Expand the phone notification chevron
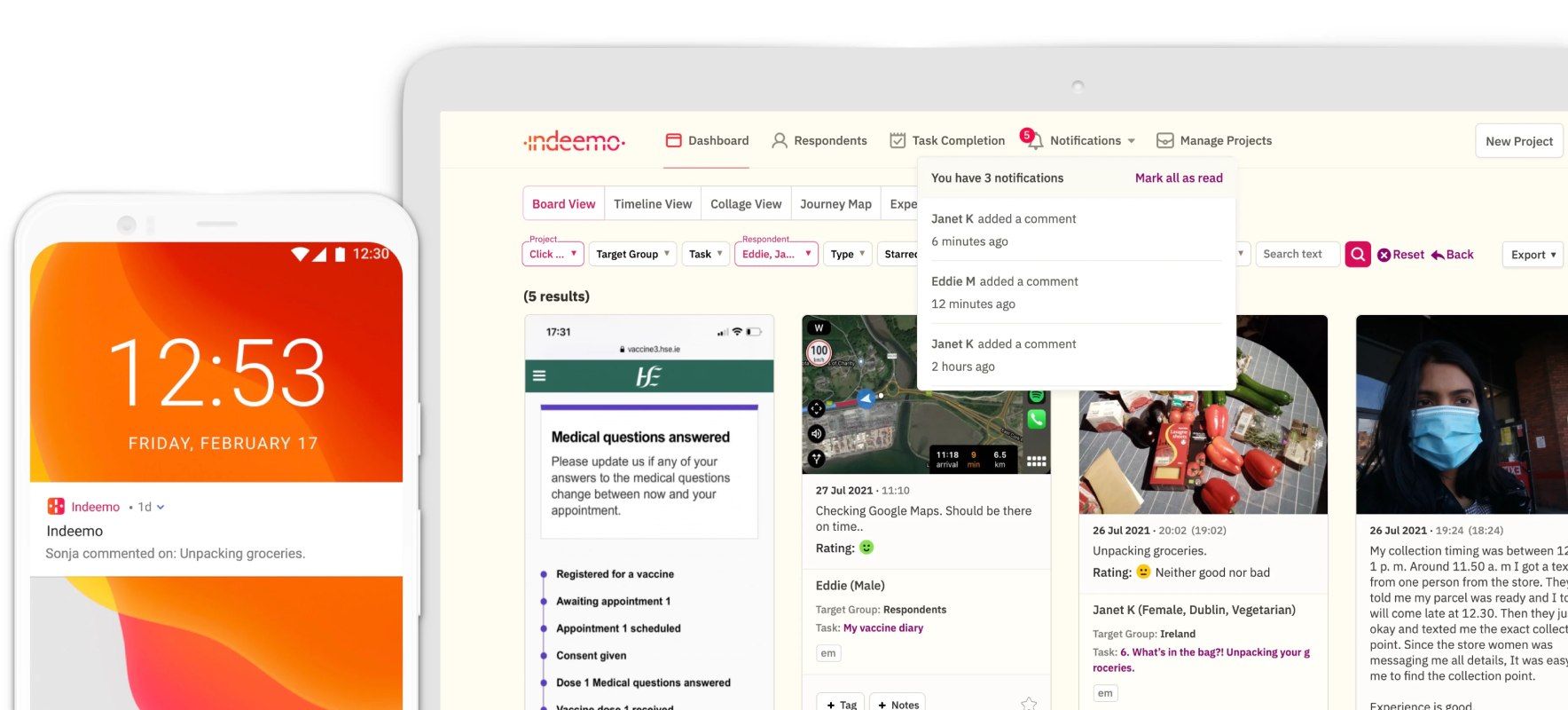Viewport: 1568px width, 710px height. coord(161,508)
